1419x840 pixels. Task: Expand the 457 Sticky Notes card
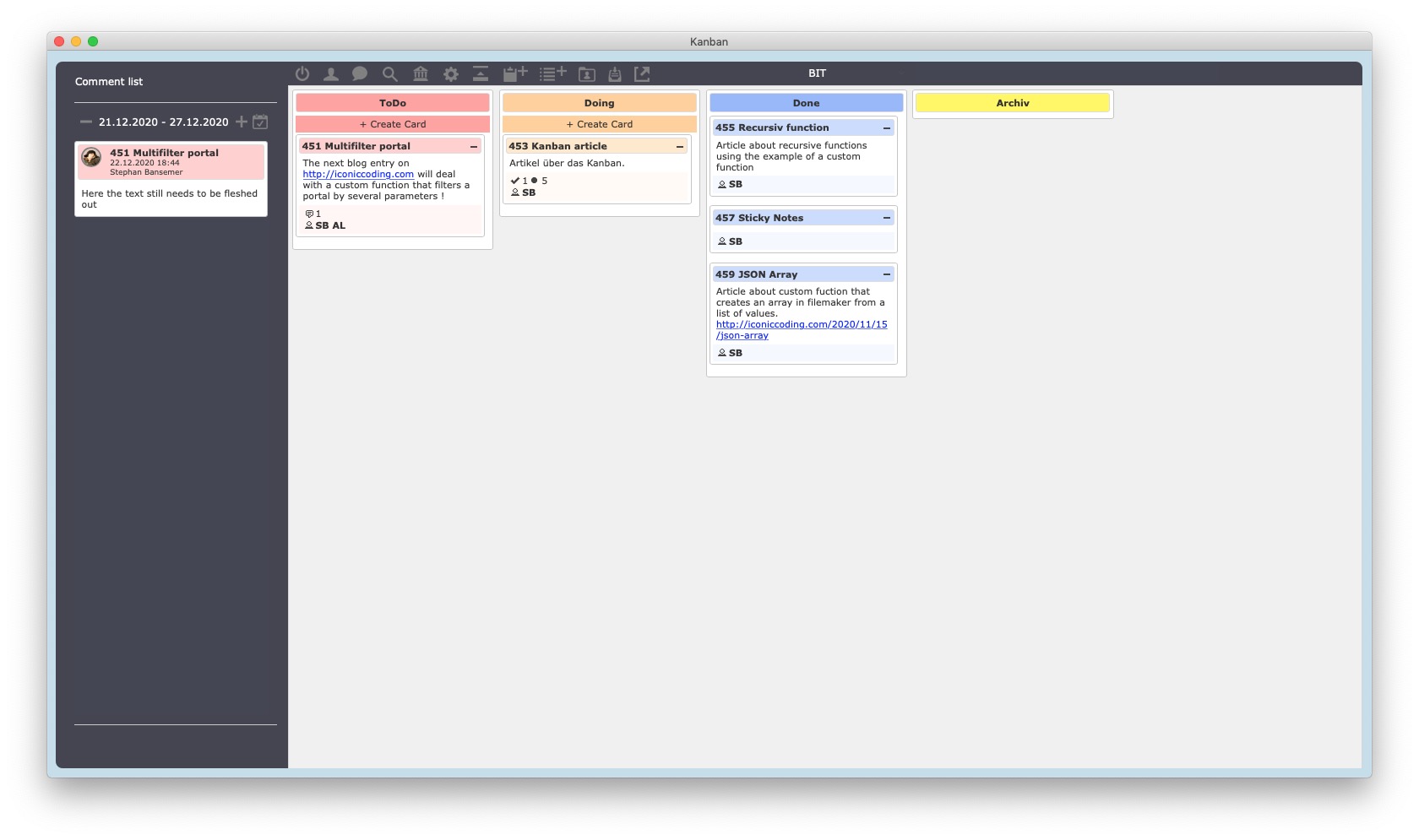[887, 218]
